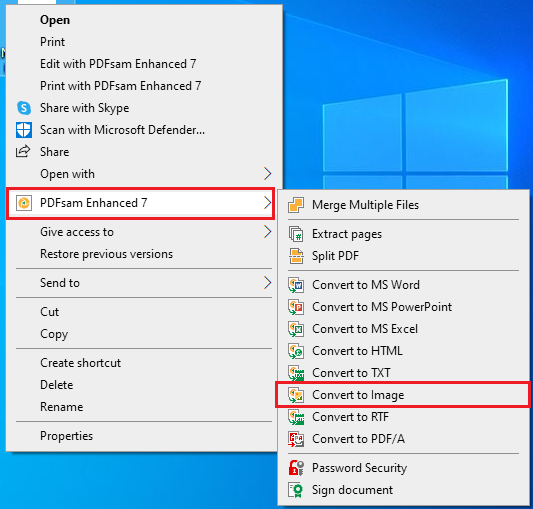The width and height of the screenshot is (533, 509).
Task: Click the Convert to MS Excel icon
Action: pyautogui.click(x=296, y=329)
